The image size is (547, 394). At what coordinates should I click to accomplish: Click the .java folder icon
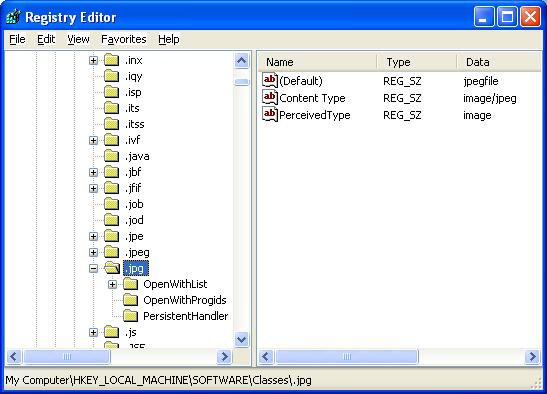pyautogui.click(x=111, y=156)
